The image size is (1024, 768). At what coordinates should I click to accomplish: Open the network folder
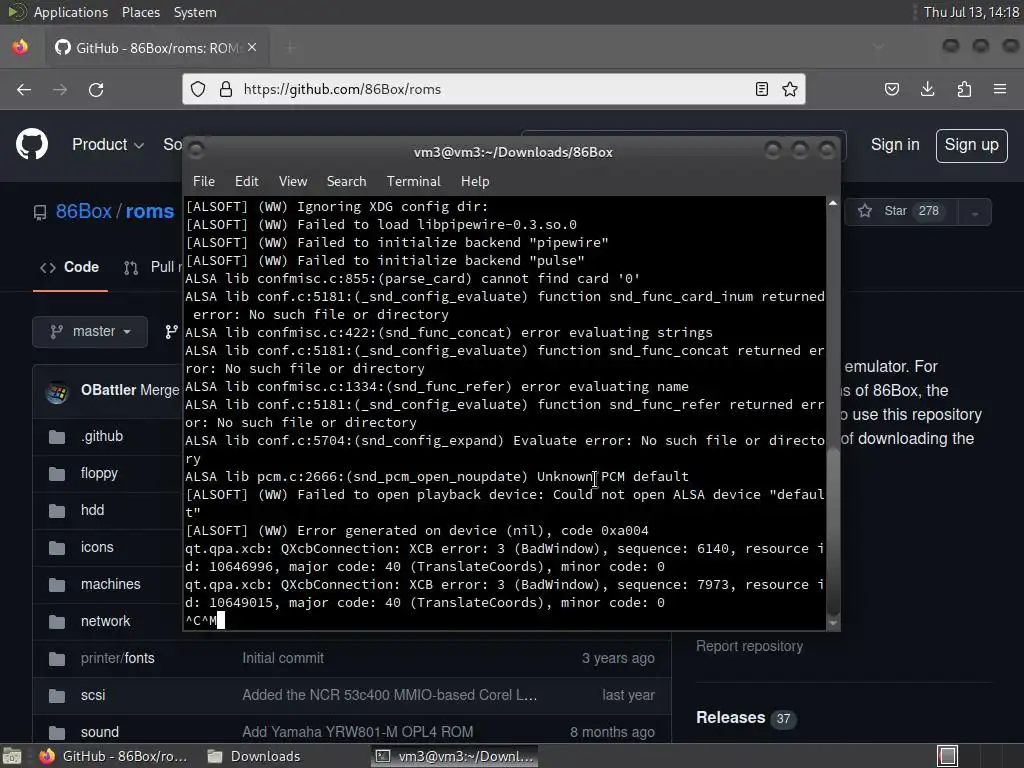(x=105, y=621)
